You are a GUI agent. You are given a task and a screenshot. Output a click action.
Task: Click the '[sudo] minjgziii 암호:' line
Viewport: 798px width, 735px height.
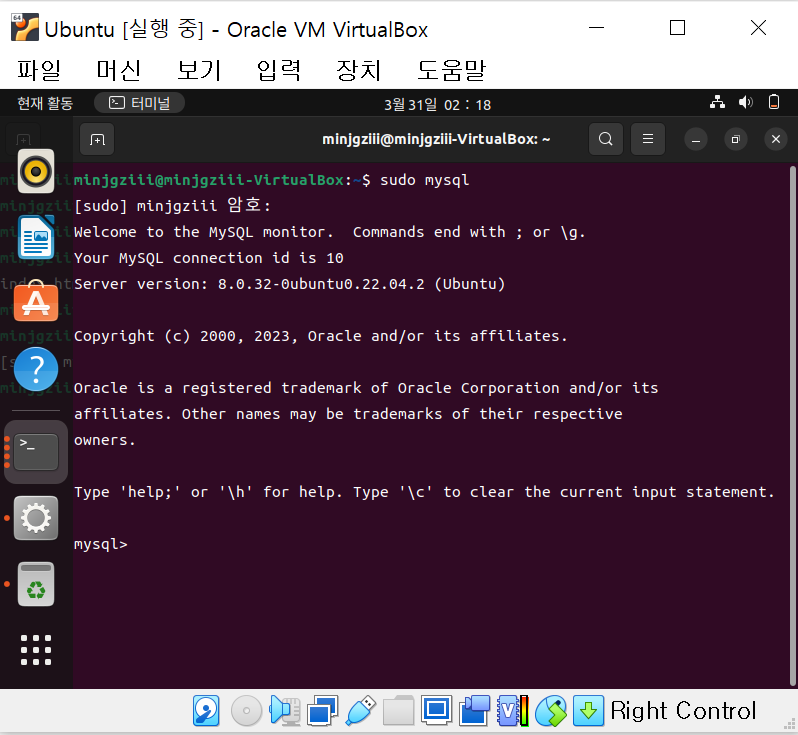coord(172,206)
